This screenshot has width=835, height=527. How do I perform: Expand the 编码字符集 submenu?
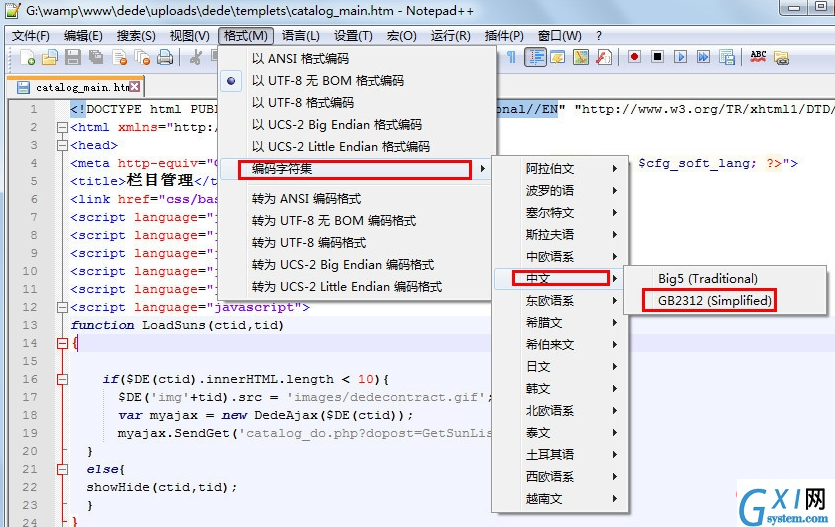point(356,169)
